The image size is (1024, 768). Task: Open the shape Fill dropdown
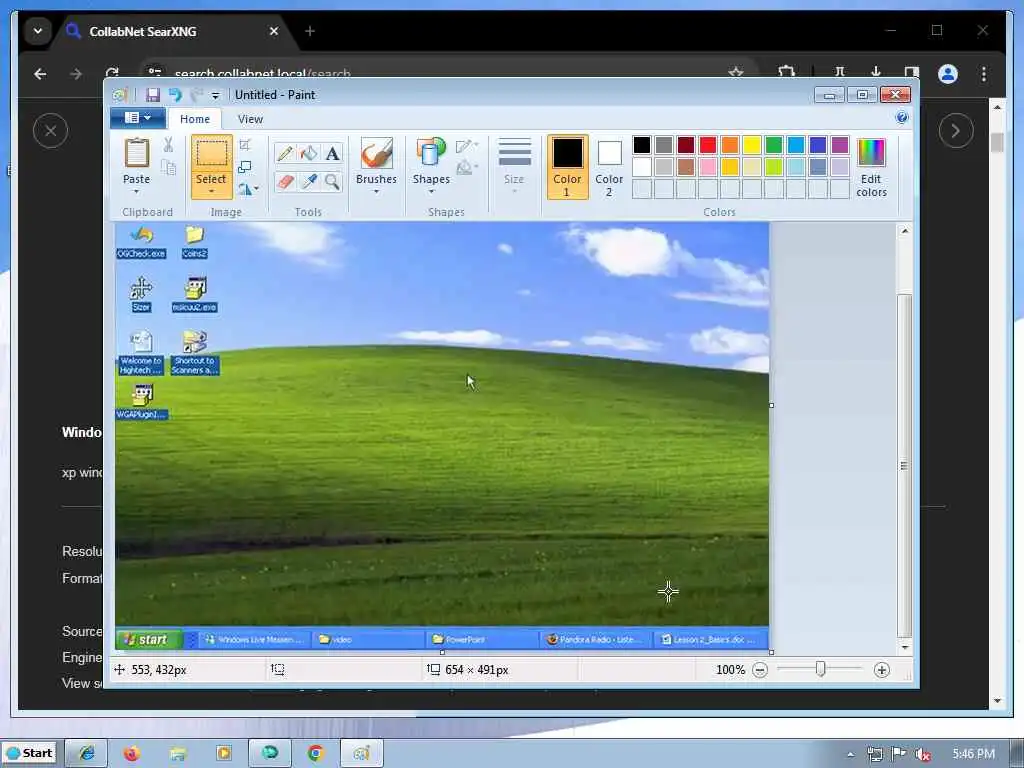(x=466, y=168)
